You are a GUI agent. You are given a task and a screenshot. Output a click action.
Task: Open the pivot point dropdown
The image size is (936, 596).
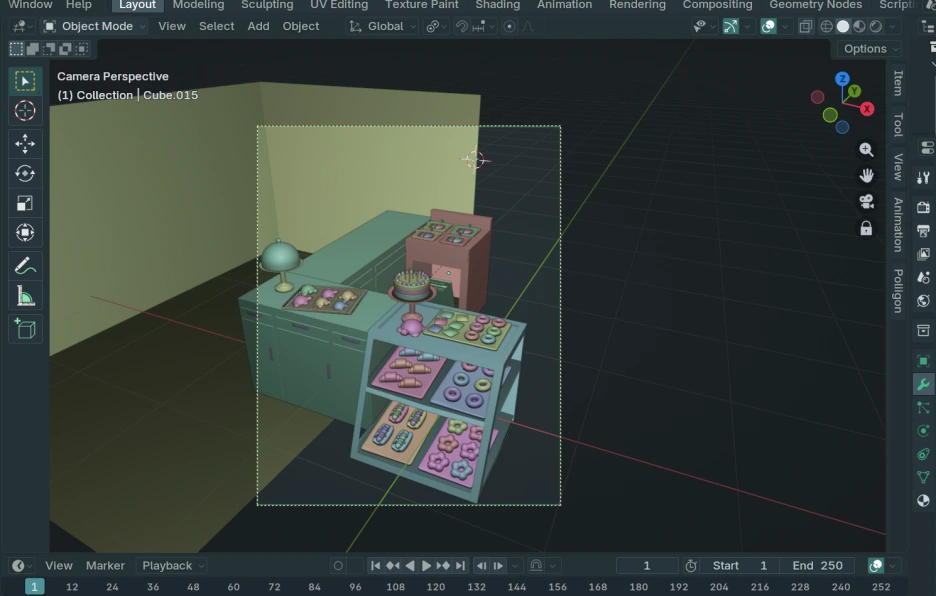435,26
